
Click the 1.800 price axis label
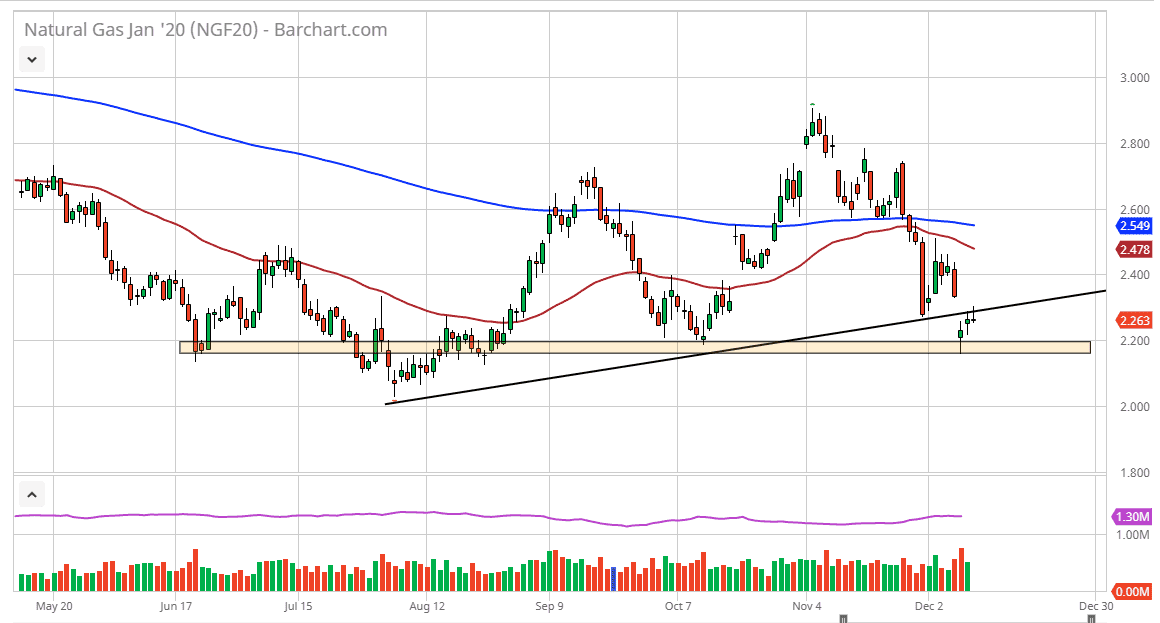click(1134, 473)
